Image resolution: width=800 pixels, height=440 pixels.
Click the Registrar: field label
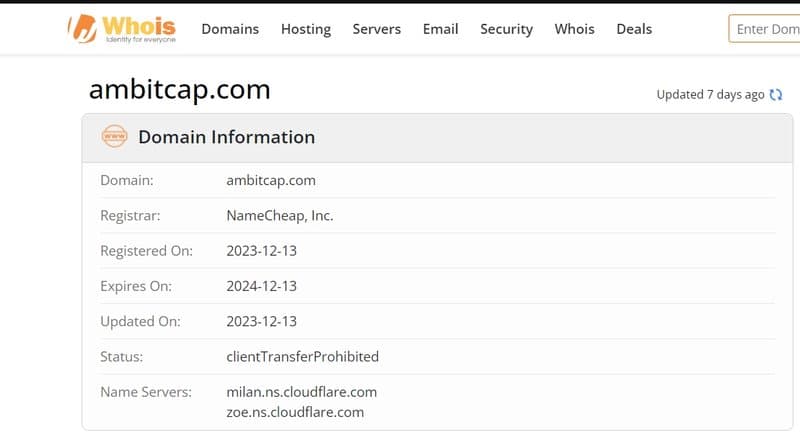pyautogui.click(x=130, y=215)
